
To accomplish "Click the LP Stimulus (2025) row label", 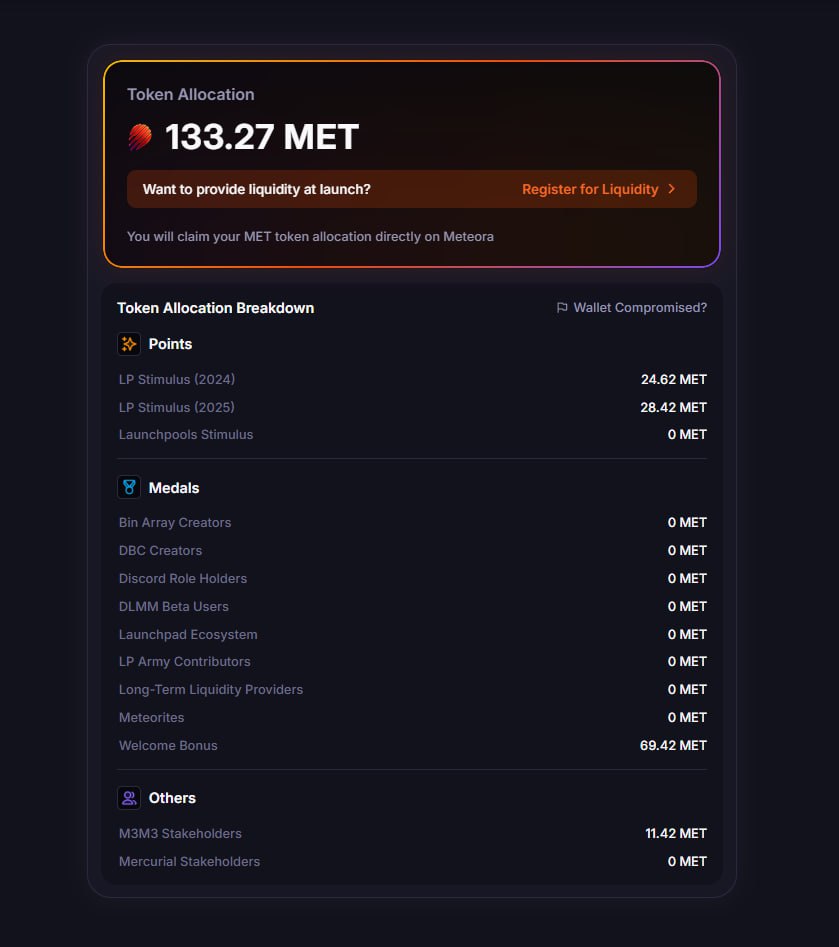I will coord(177,408).
